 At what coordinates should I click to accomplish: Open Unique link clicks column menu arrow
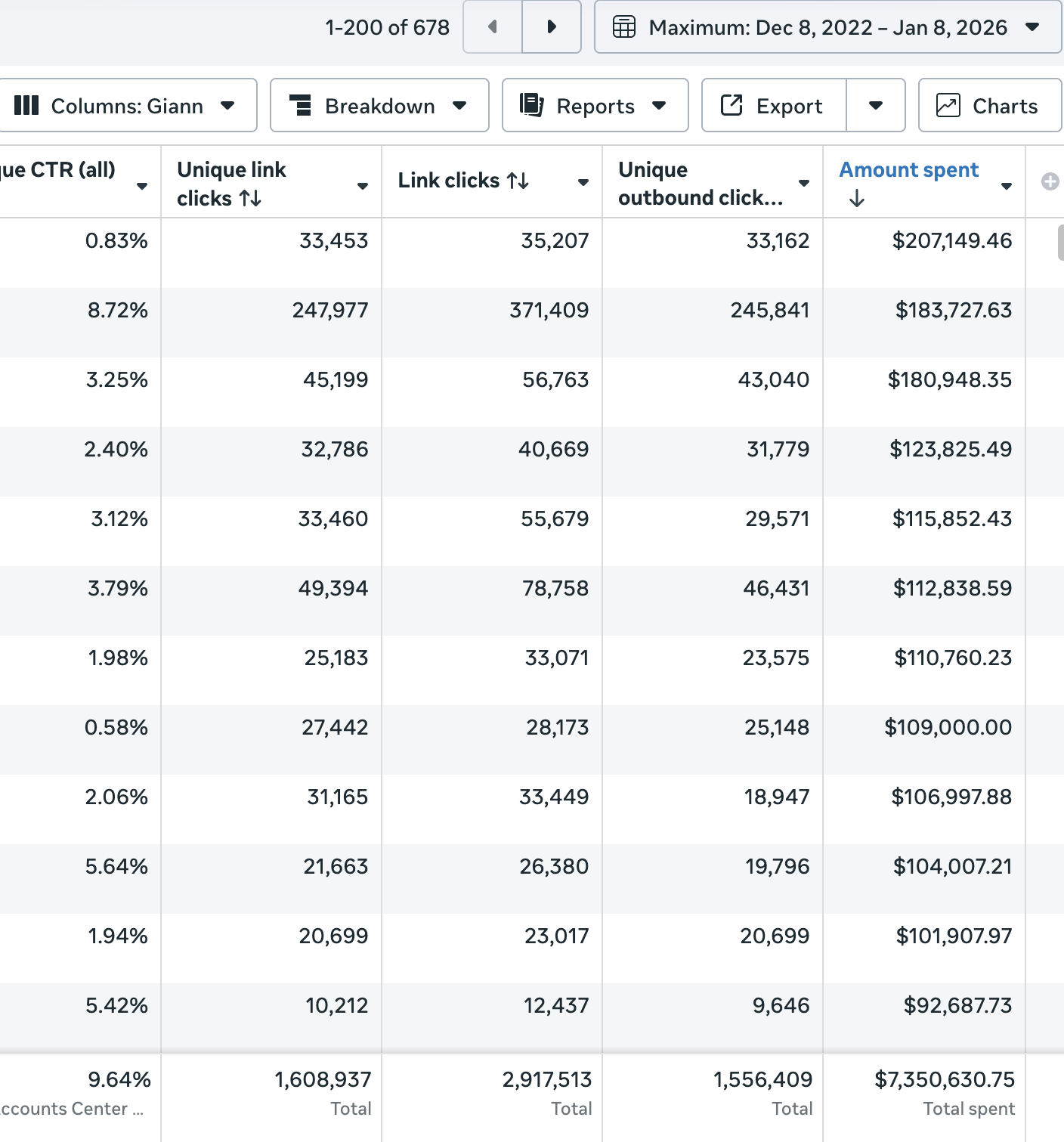363,187
